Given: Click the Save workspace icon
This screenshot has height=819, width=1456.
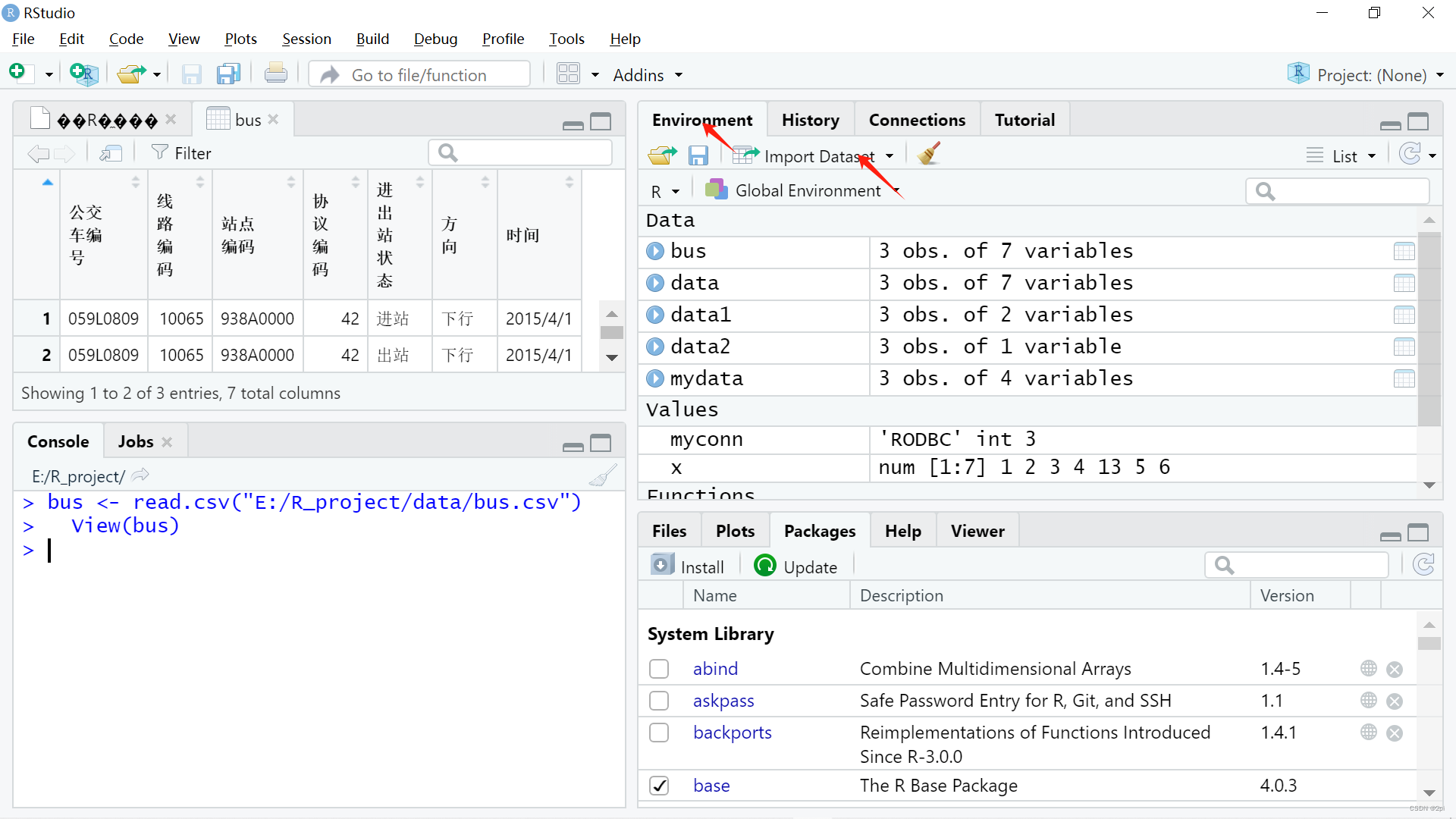Looking at the screenshot, I should pos(701,156).
